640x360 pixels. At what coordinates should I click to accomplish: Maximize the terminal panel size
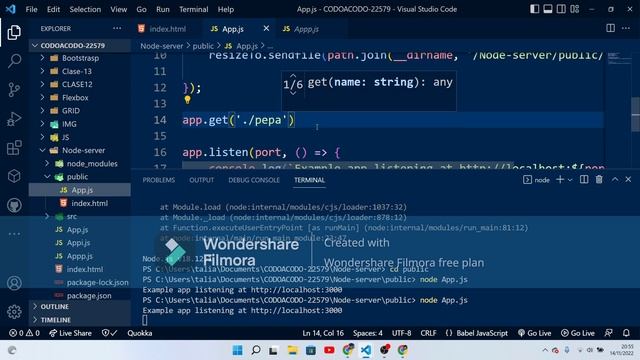[615, 180]
